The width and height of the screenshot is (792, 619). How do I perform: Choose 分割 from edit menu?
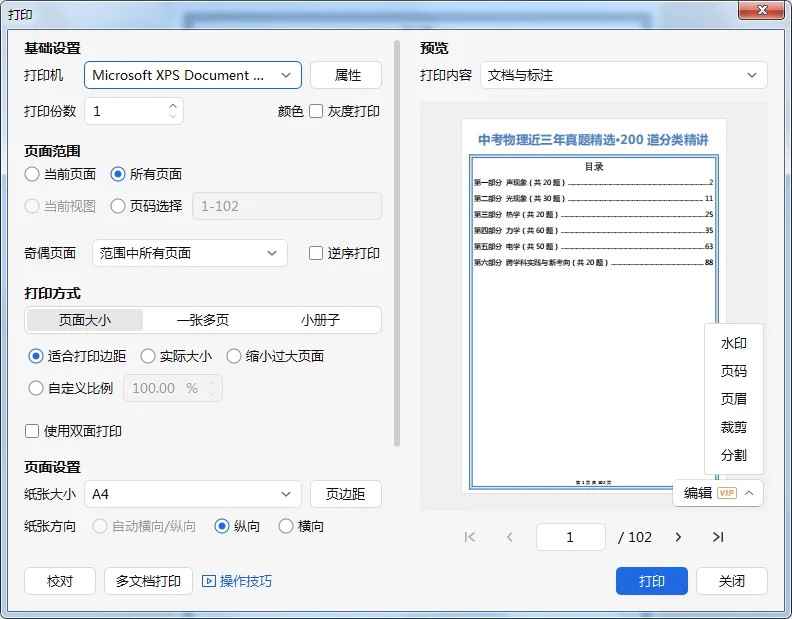(x=733, y=455)
